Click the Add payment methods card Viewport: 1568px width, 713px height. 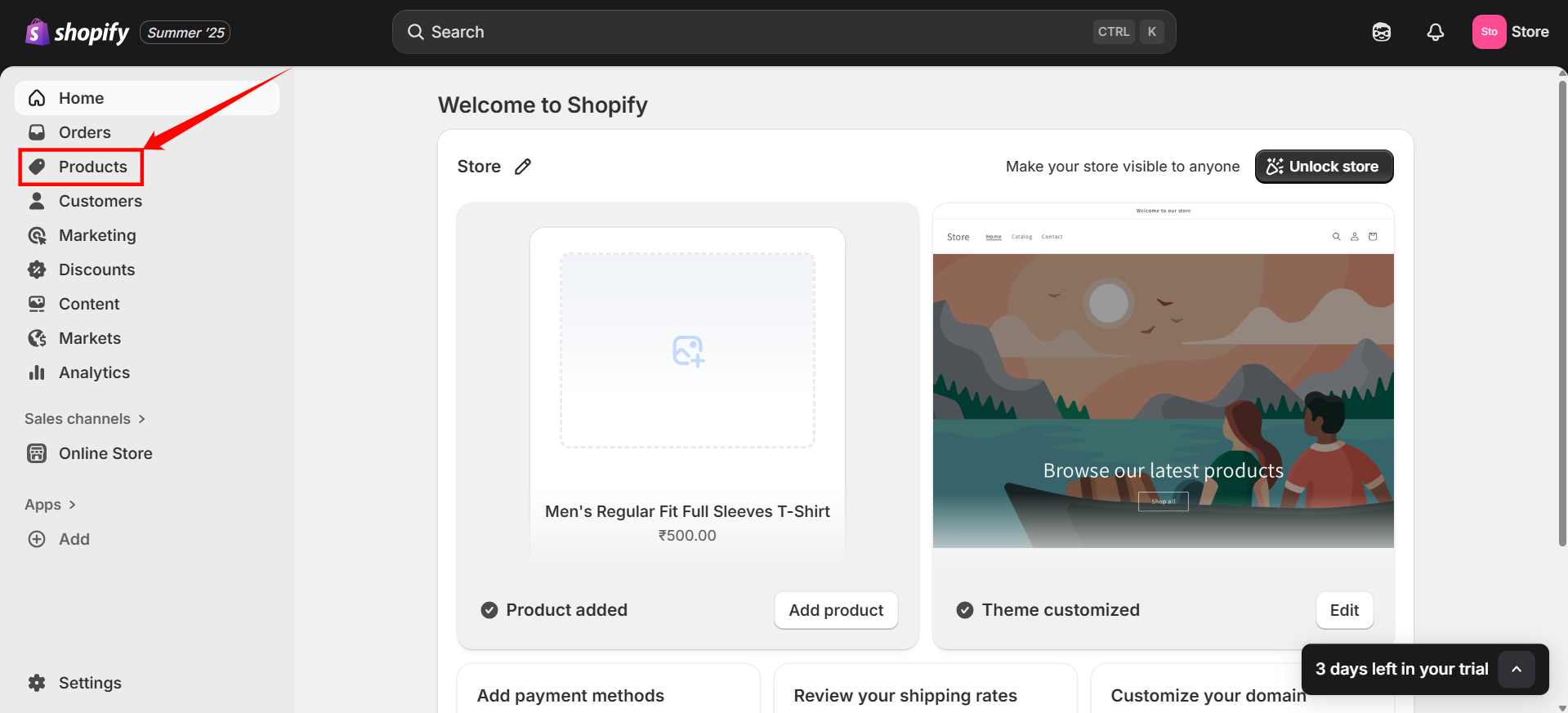(x=609, y=688)
